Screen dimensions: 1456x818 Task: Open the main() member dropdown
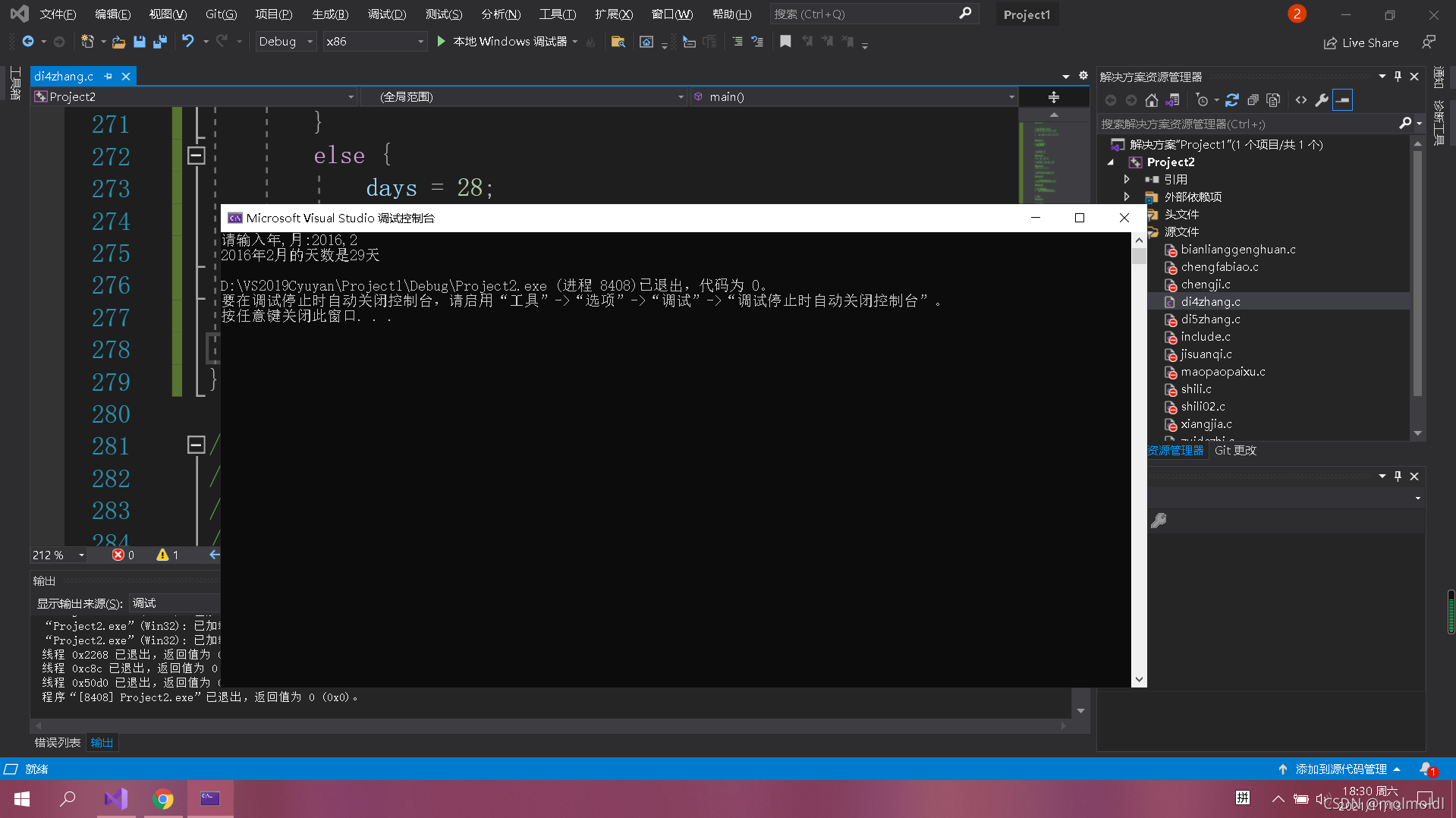(x=853, y=97)
